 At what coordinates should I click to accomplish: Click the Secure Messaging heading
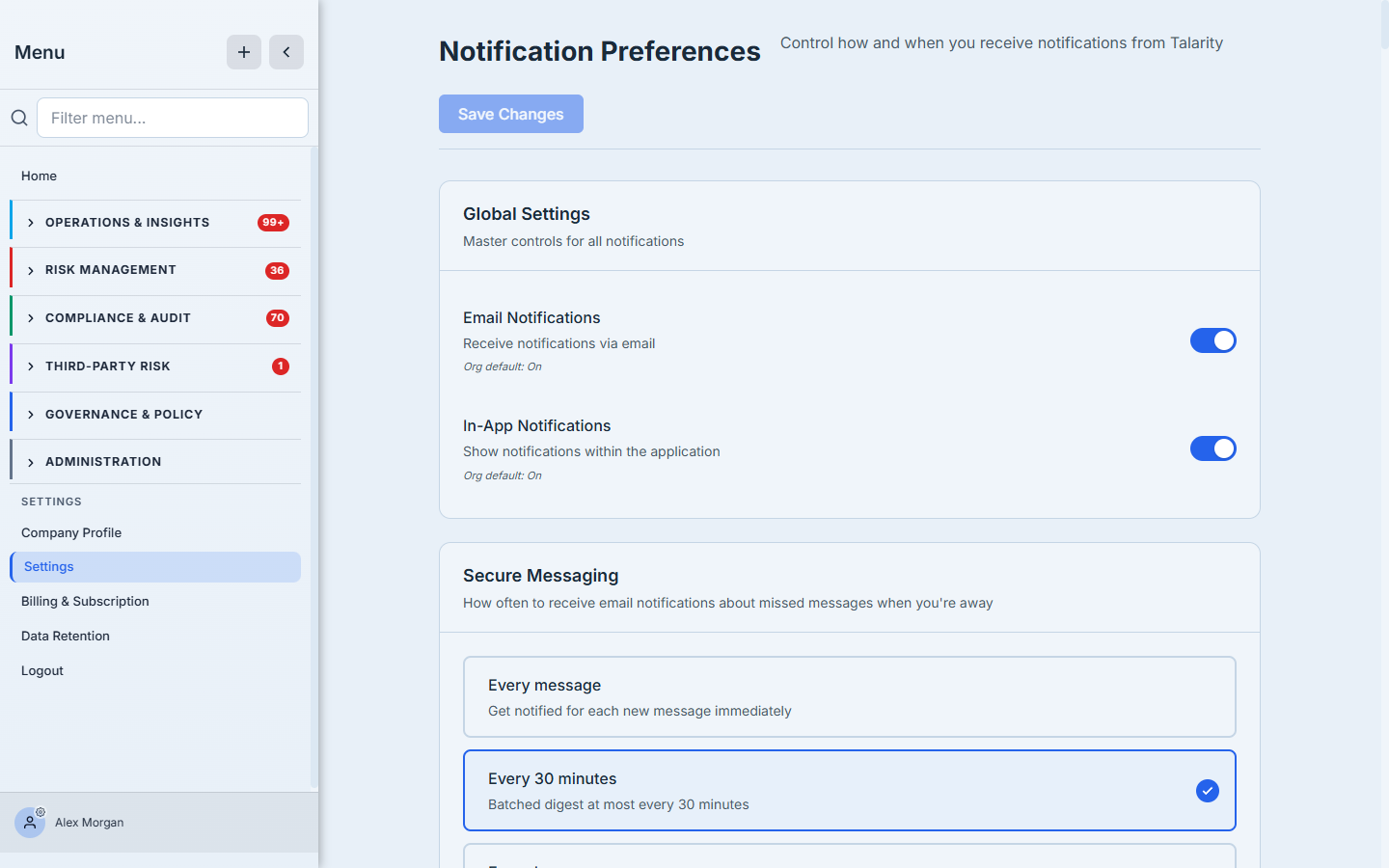(541, 576)
